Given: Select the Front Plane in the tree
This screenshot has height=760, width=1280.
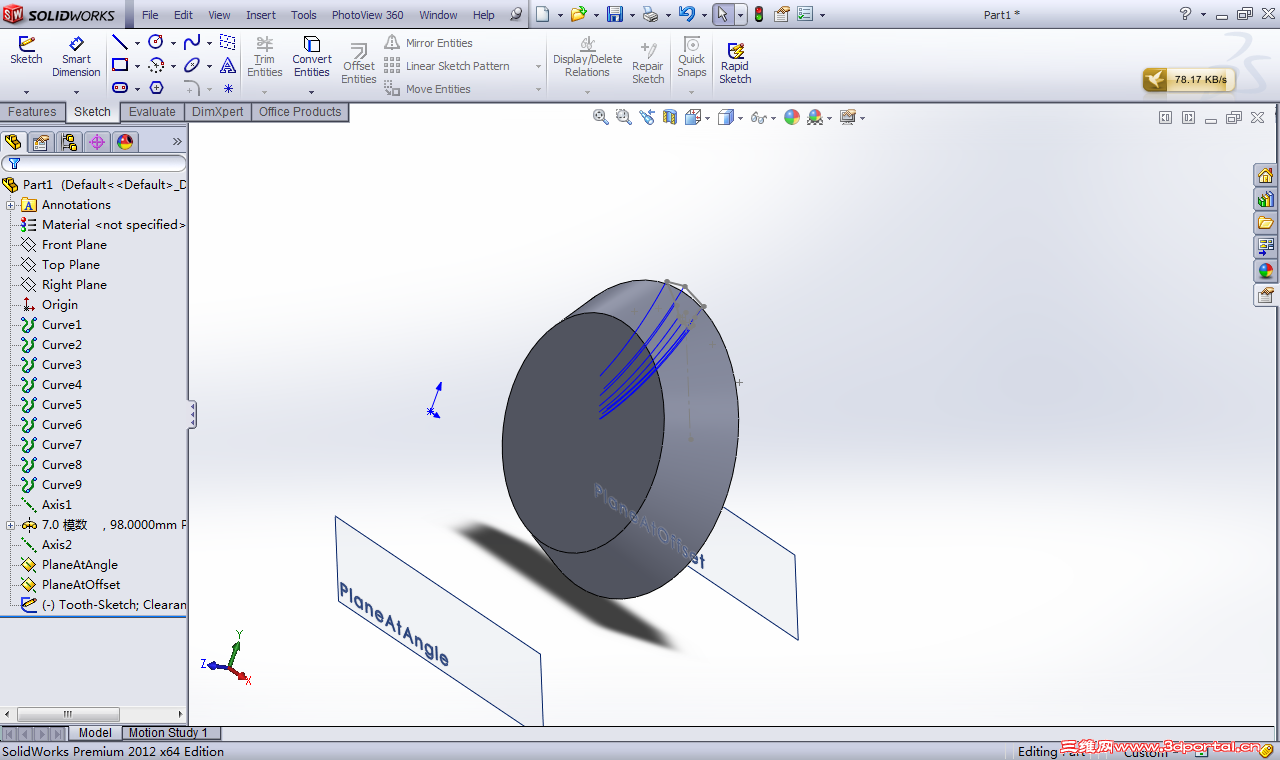Looking at the screenshot, I should pyautogui.click(x=74, y=245).
